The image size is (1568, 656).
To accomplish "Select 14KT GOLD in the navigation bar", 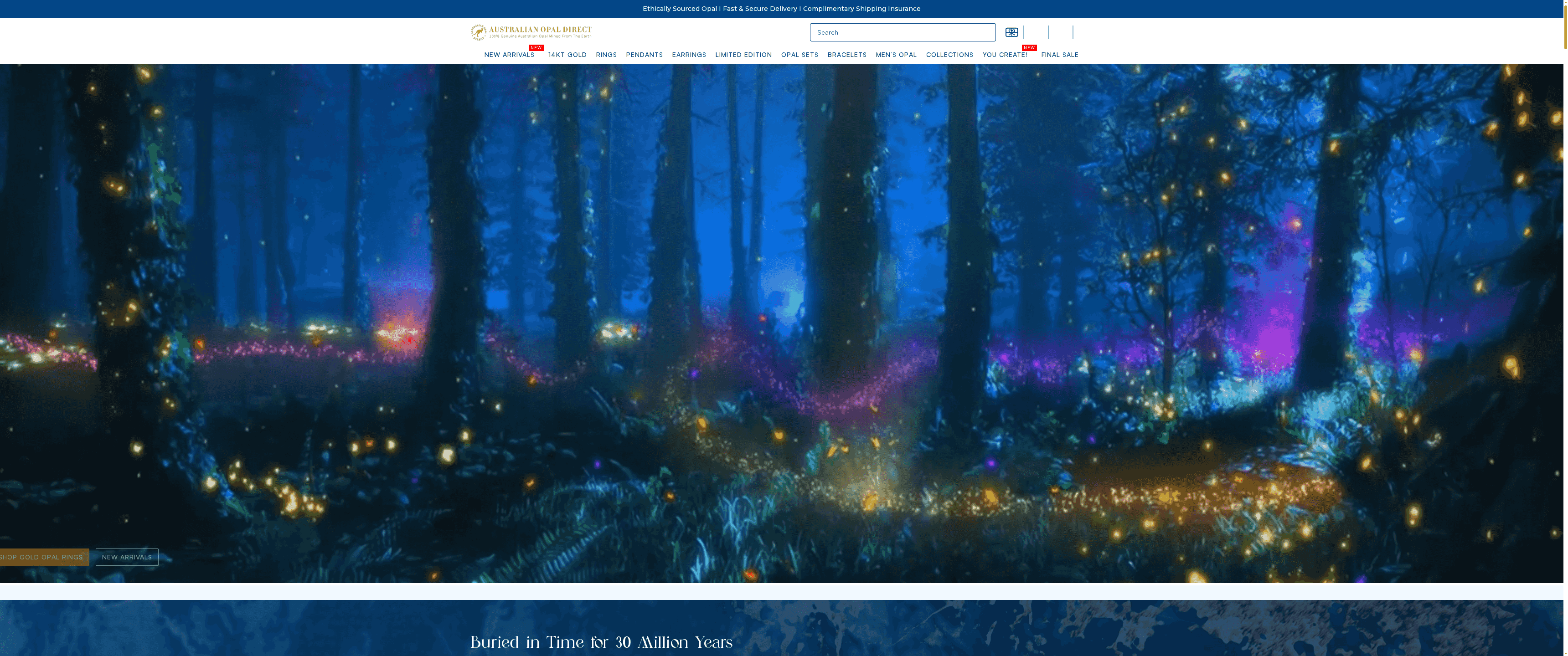I will tap(567, 55).
